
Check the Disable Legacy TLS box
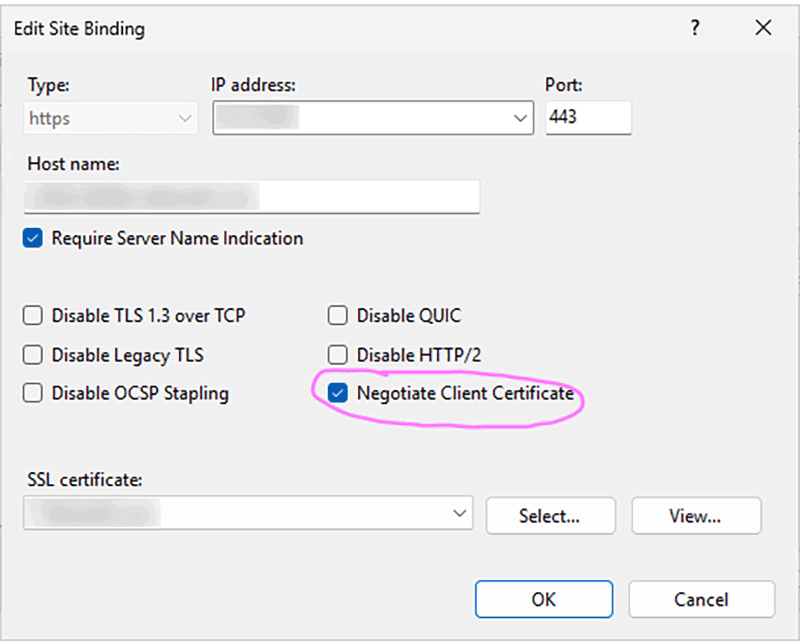(x=33, y=355)
